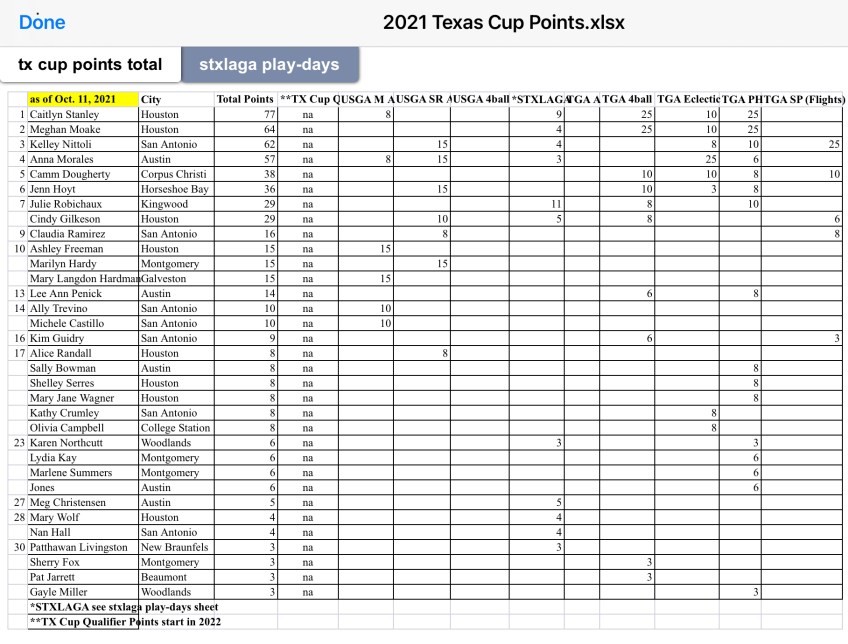Select the Total Points column header

coord(245,100)
